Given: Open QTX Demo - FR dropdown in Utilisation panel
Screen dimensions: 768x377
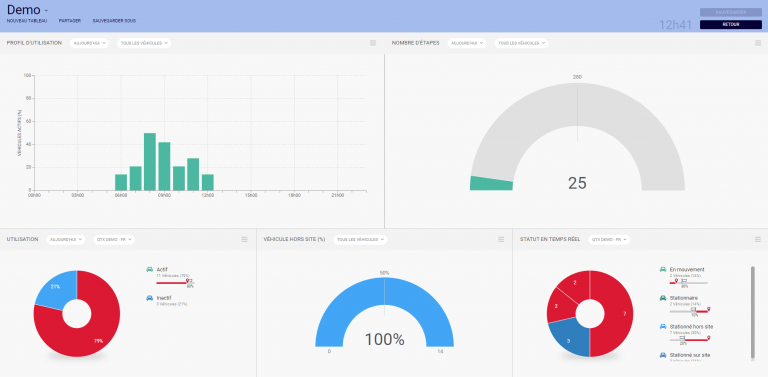Looking at the screenshot, I should pyautogui.click(x=114, y=239).
